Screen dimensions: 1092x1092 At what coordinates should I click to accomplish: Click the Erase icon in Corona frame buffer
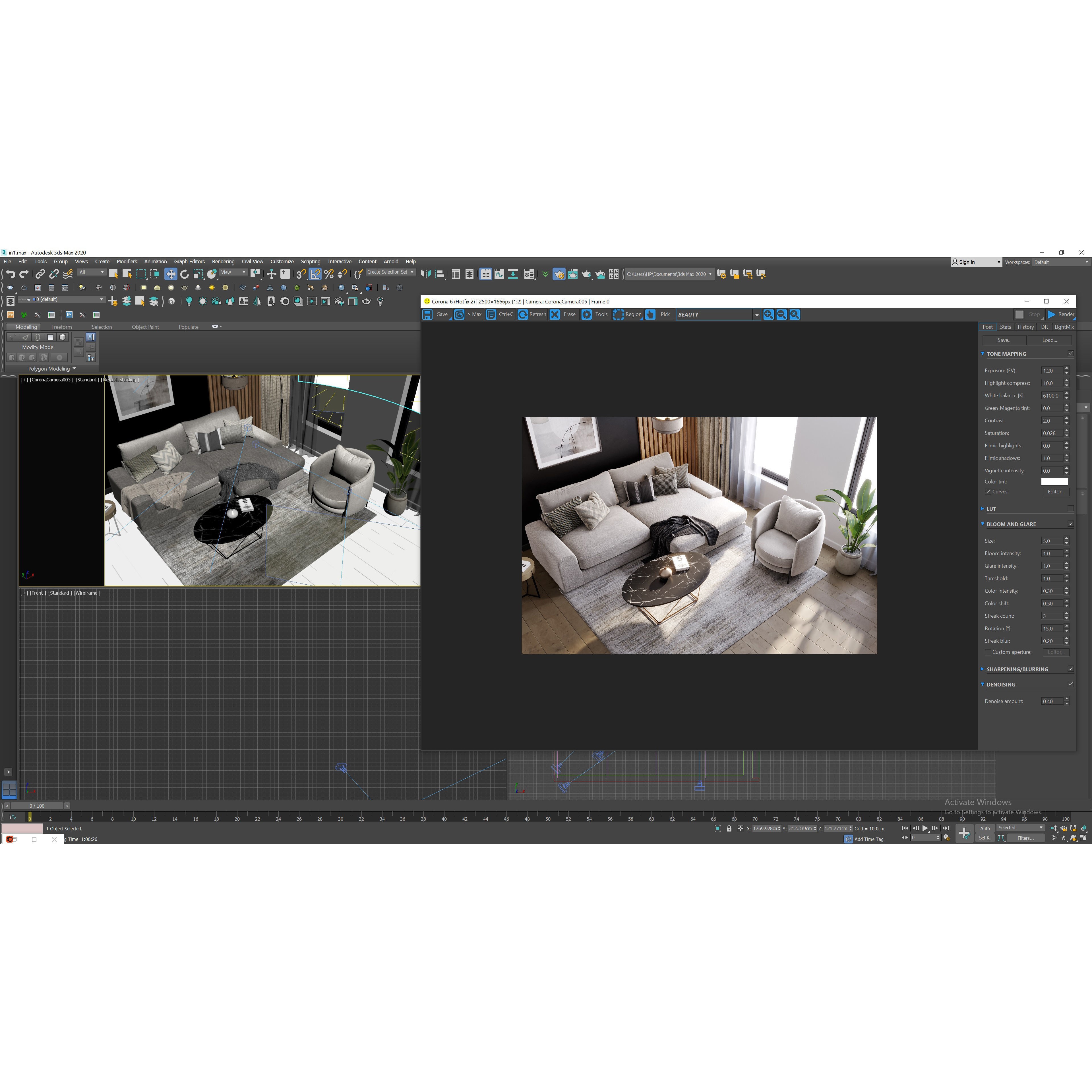(x=555, y=315)
